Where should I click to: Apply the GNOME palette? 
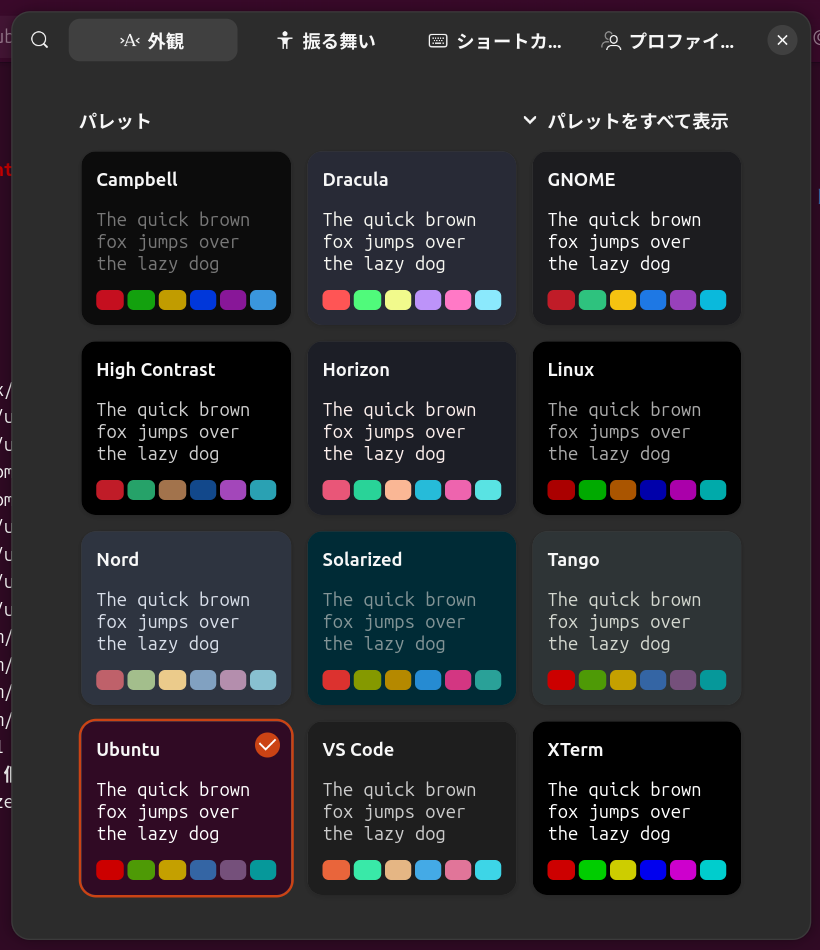pos(637,238)
